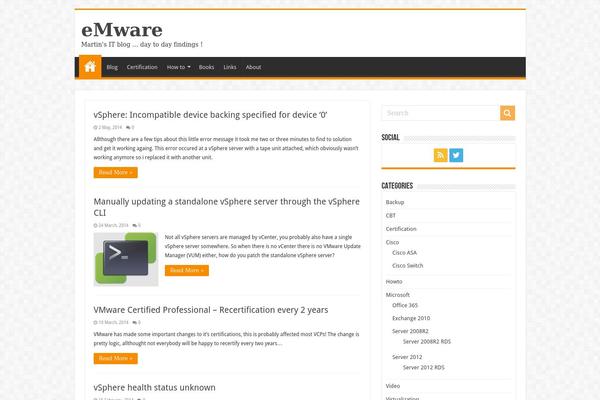Click the eMware site title
Image resolution: width=600 pixels, height=400 pixels.
pyautogui.click(x=122, y=30)
